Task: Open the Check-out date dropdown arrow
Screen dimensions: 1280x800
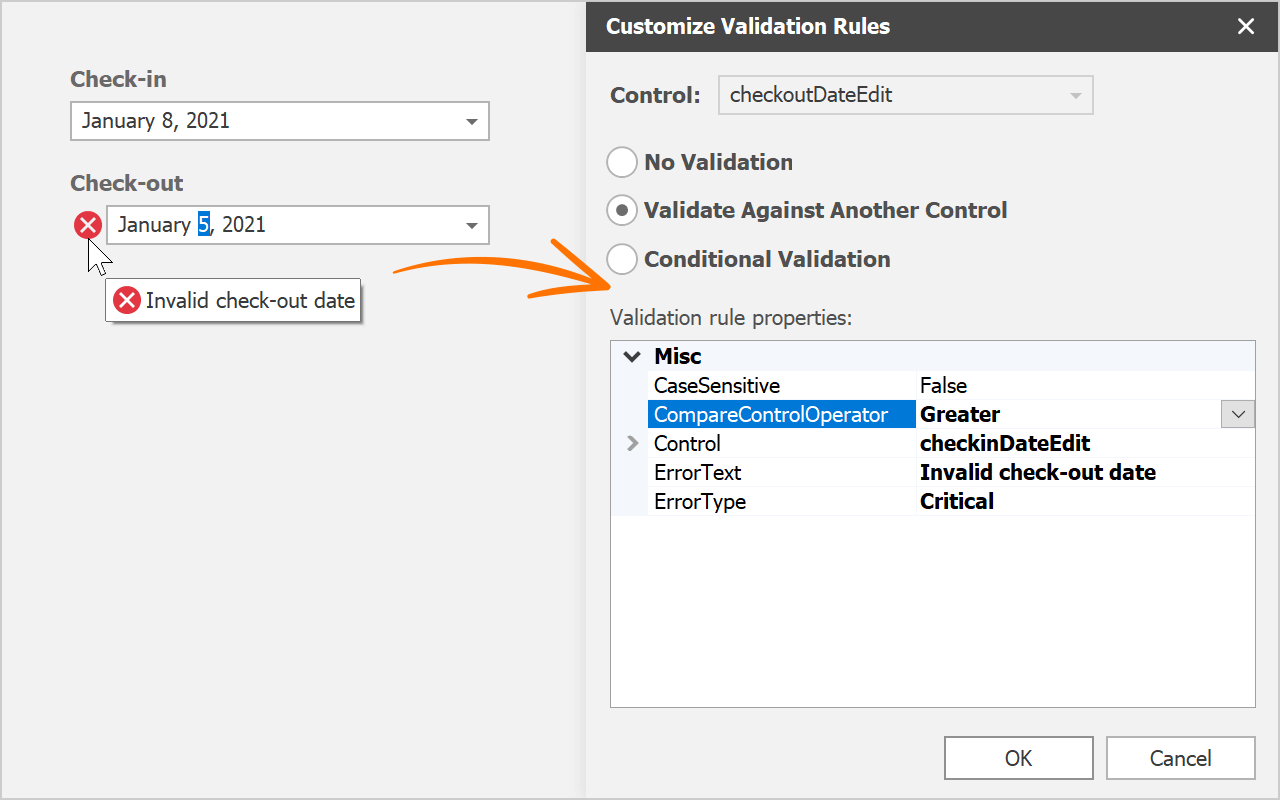Action: 472,226
